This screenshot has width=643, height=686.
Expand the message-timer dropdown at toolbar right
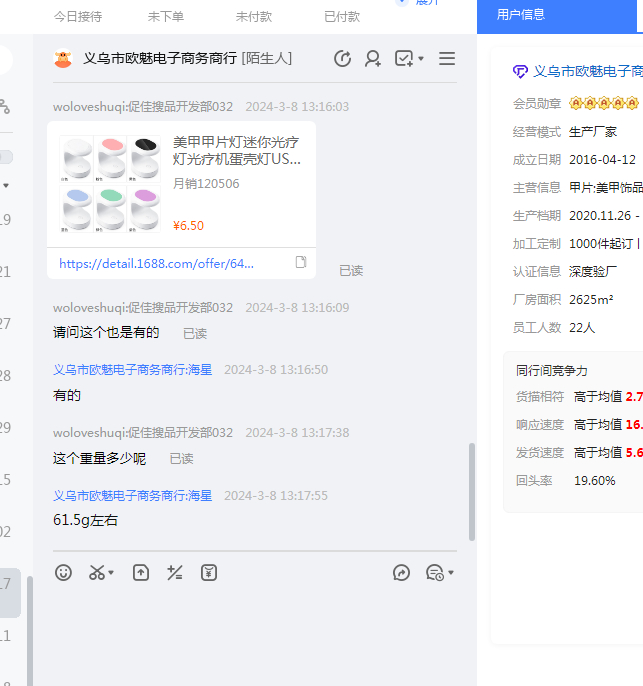451,574
